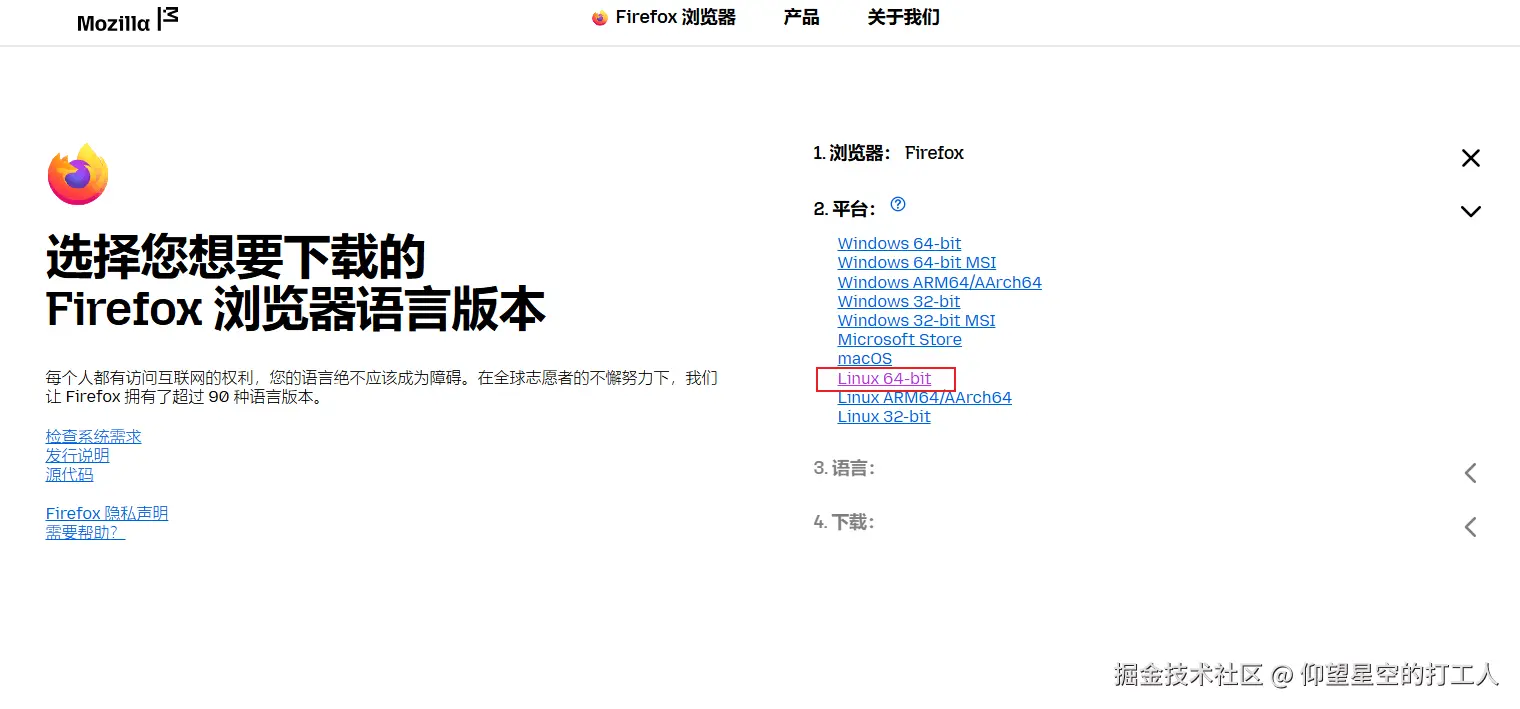The width and height of the screenshot is (1520, 709).
Task: Open the Firefox 浏览器 menu
Action: coord(675,17)
